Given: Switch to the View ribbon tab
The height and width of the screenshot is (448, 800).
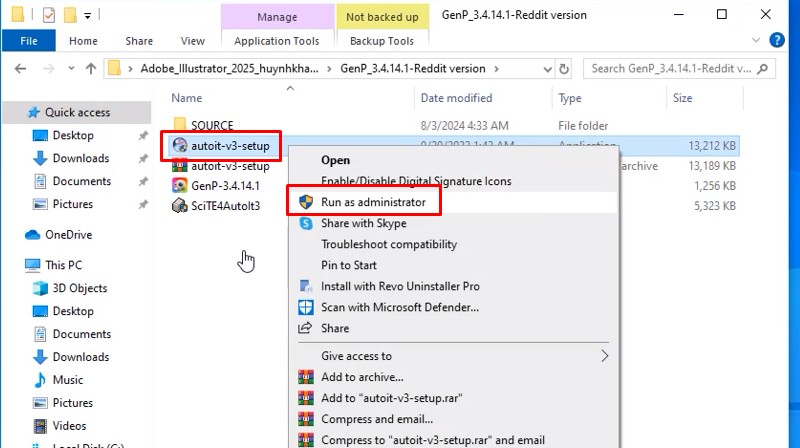Looking at the screenshot, I should pyautogui.click(x=192, y=41).
